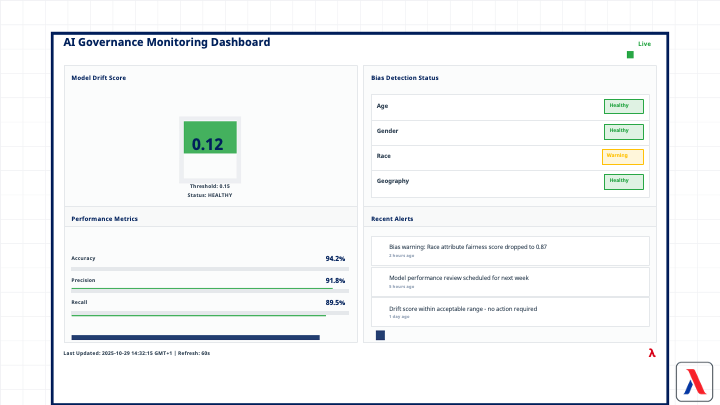Click the dark blue bar under Performance Metrics
This screenshot has height=405, width=720.
click(195, 337)
